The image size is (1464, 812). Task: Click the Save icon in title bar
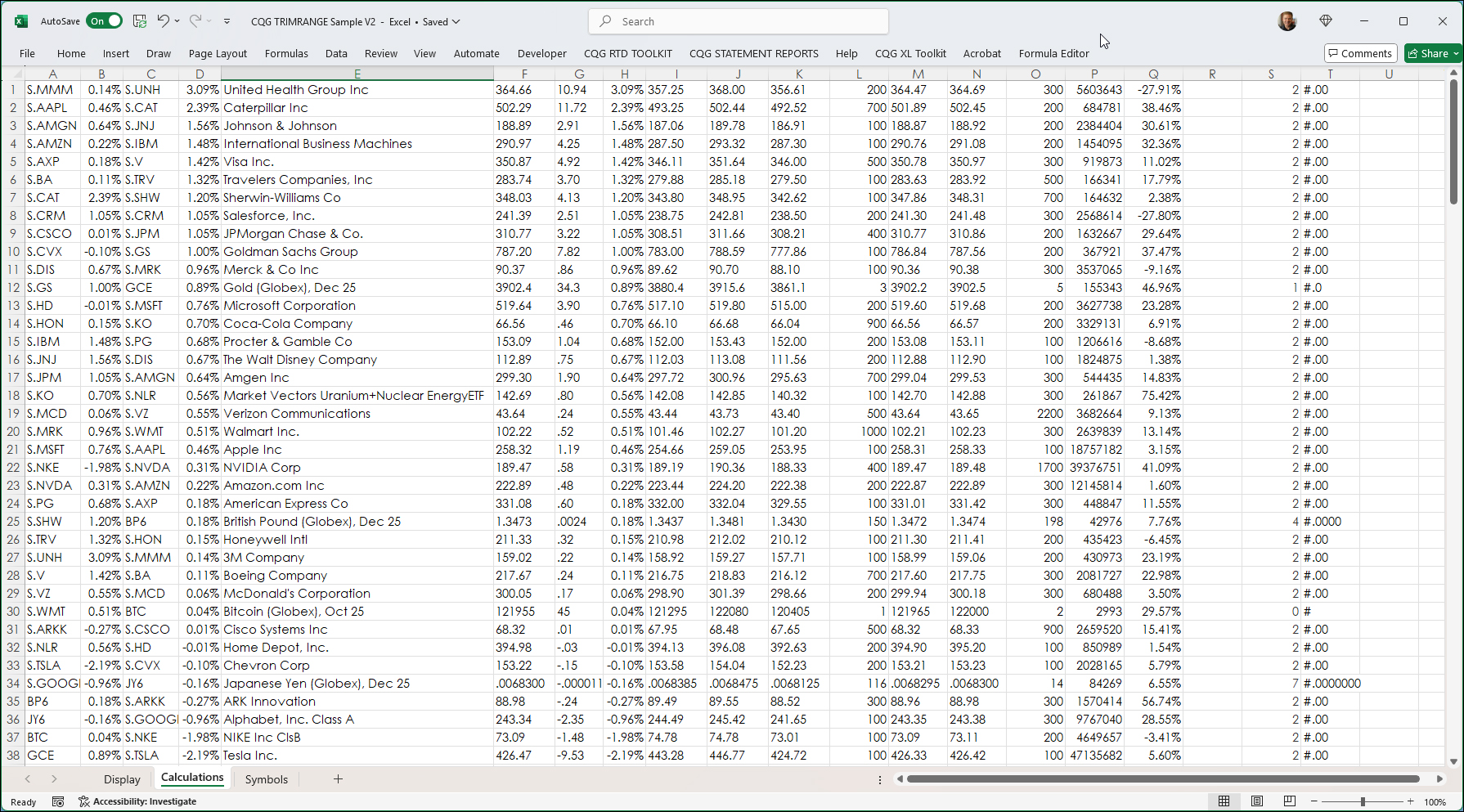pos(140,21)
